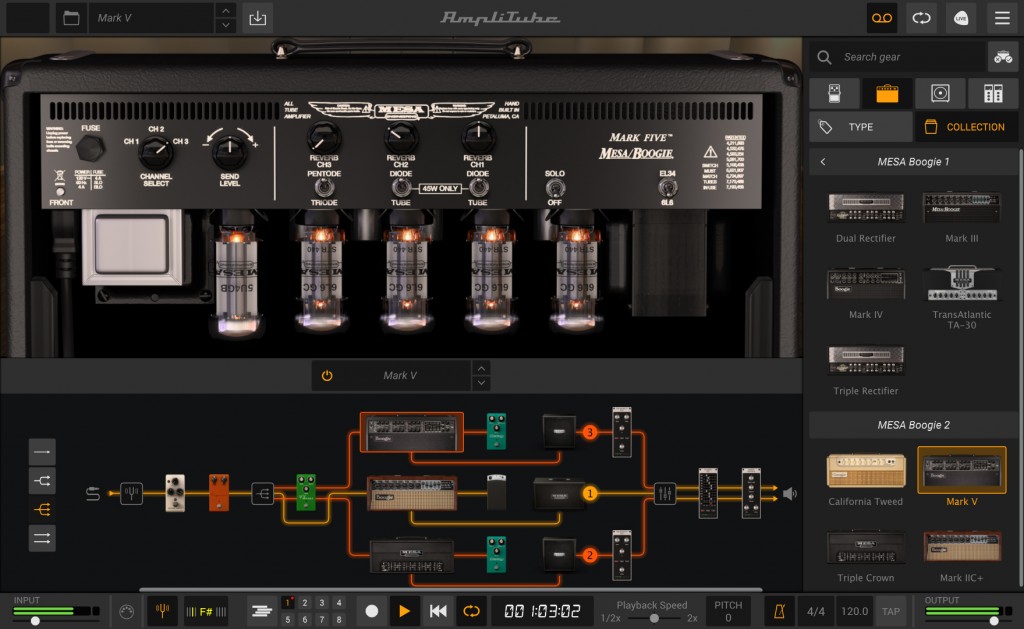This screenshot has width=1024, height=629.
Task: Click the Channel Select knob
Action: (x=155, y=153)
